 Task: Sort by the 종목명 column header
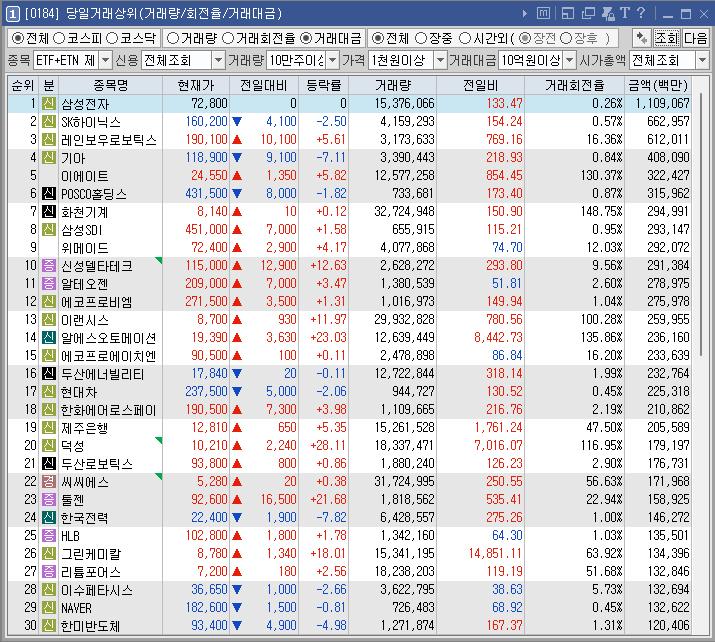point(110,85)
